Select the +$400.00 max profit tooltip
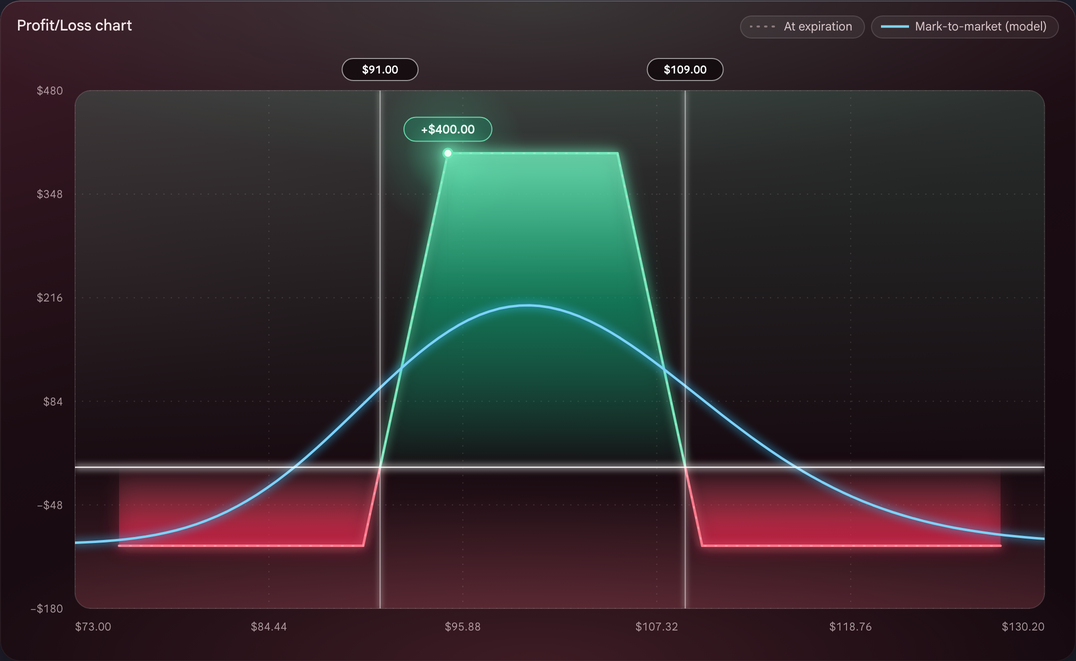 (447, 129)
